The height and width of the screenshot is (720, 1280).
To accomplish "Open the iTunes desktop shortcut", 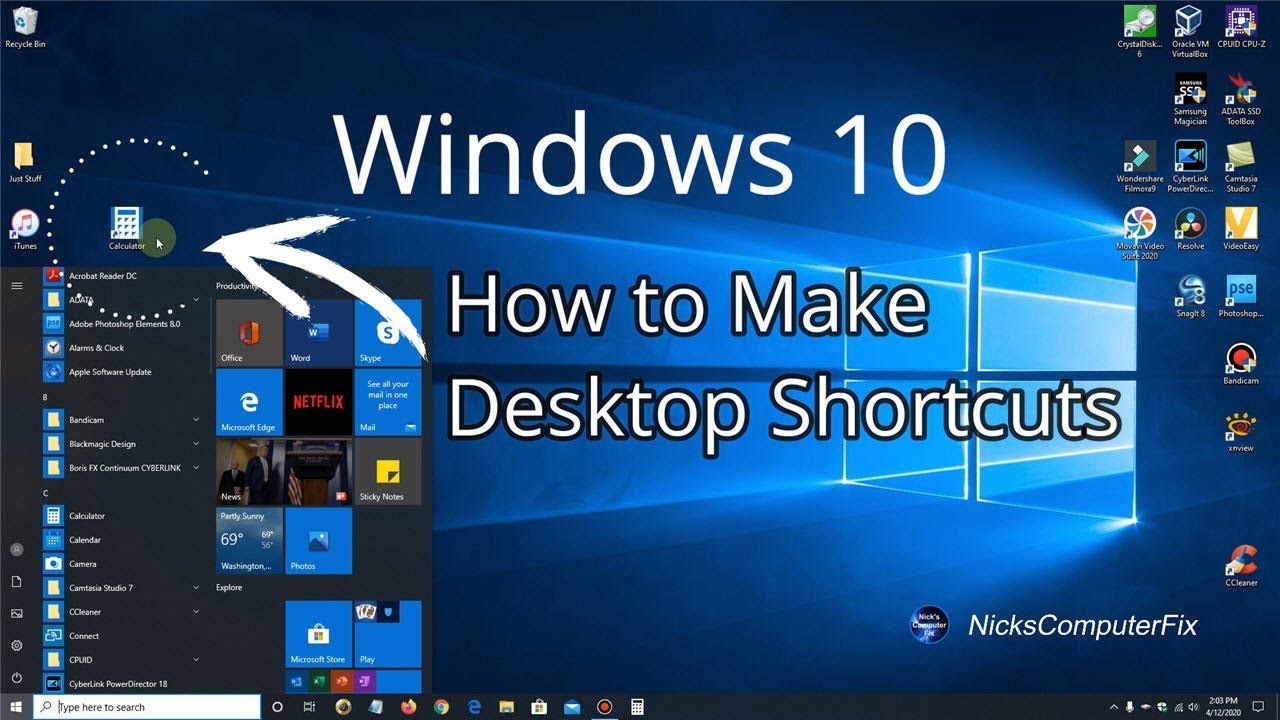I will pos(25,230).
